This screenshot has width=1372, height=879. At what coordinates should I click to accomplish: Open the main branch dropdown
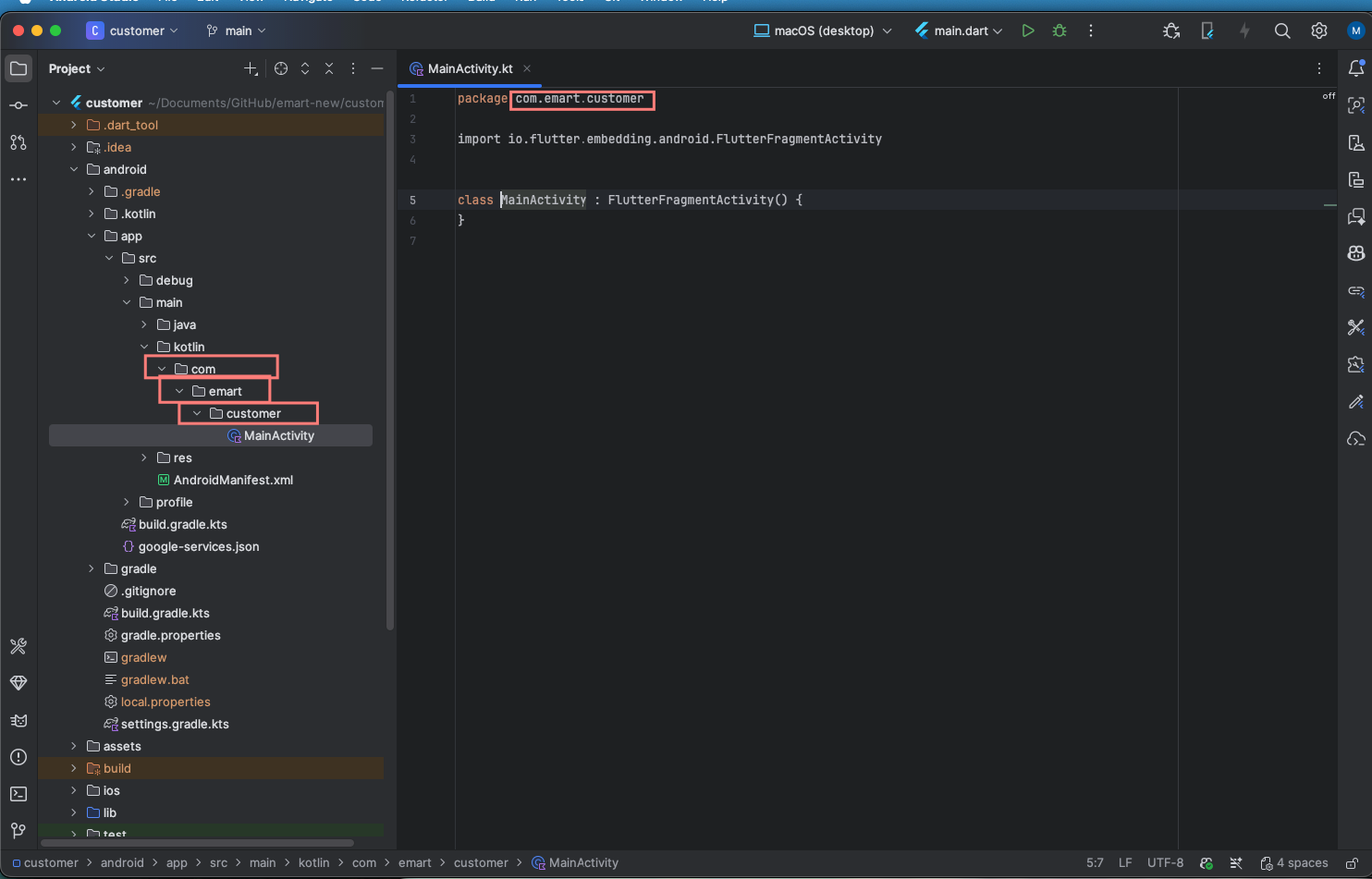237,31
